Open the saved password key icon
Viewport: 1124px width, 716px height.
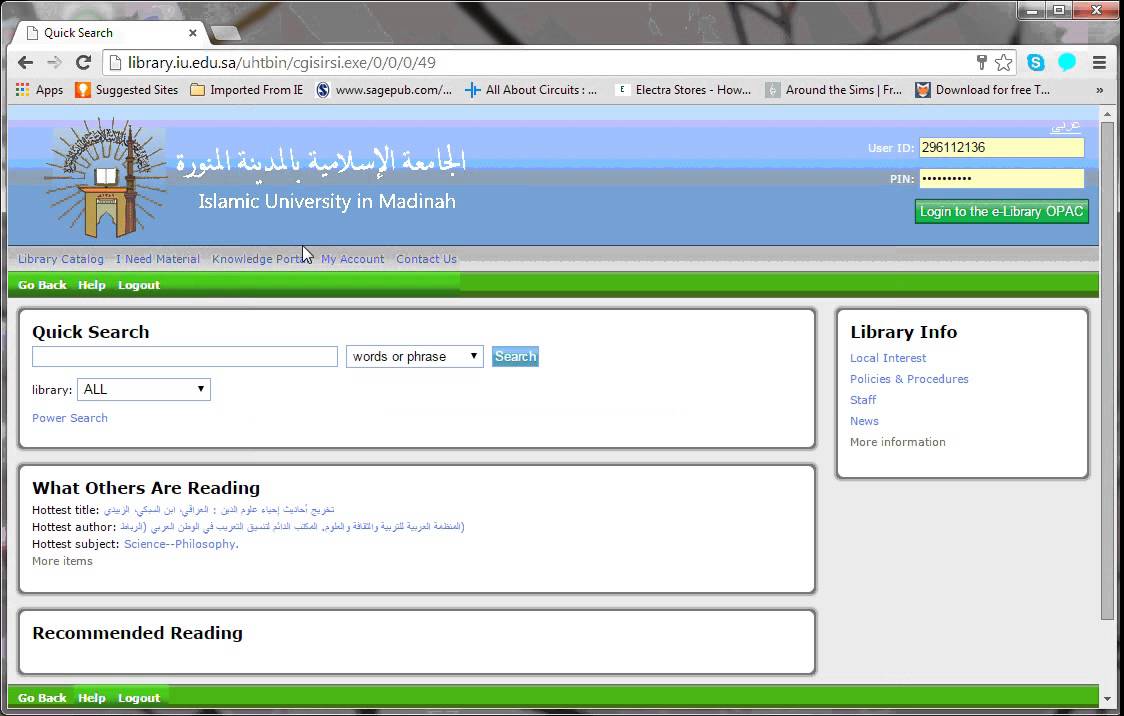coord(981,62)
